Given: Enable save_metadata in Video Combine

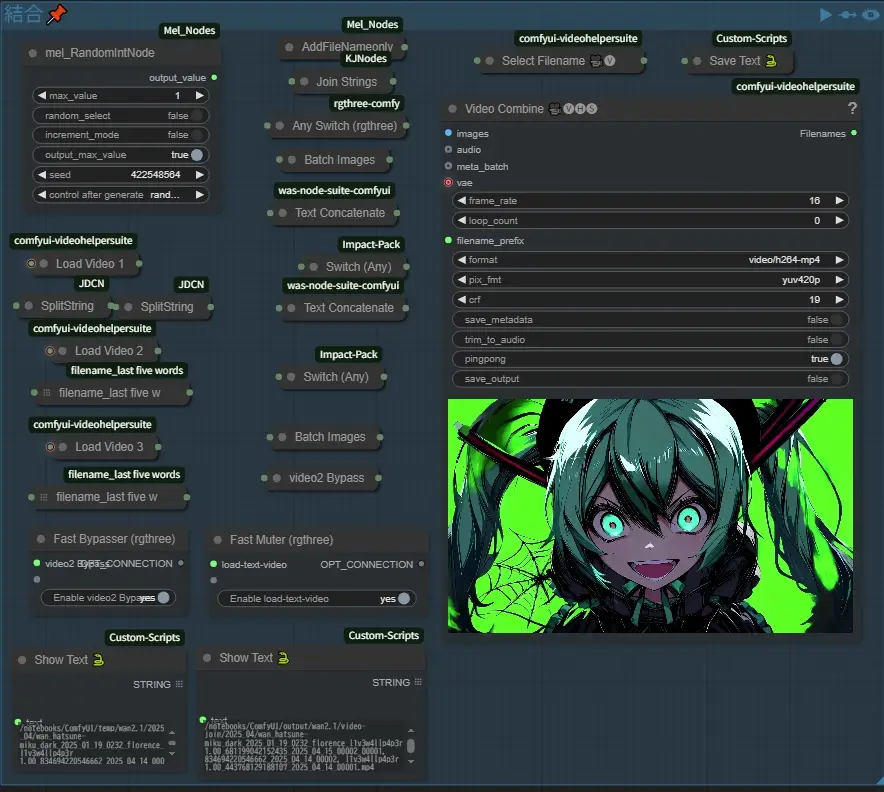Looking at the screenshot, I should 837,320.
